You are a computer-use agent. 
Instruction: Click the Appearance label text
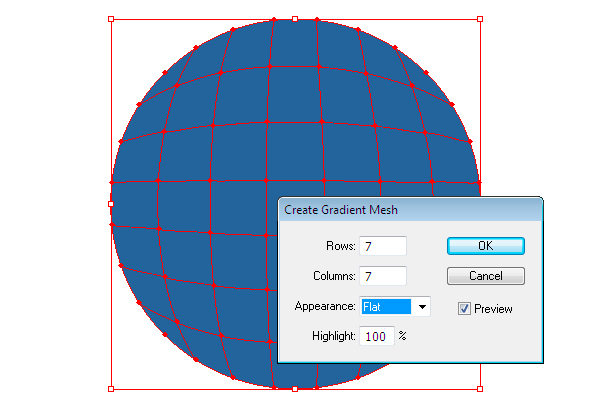(325, 306)
